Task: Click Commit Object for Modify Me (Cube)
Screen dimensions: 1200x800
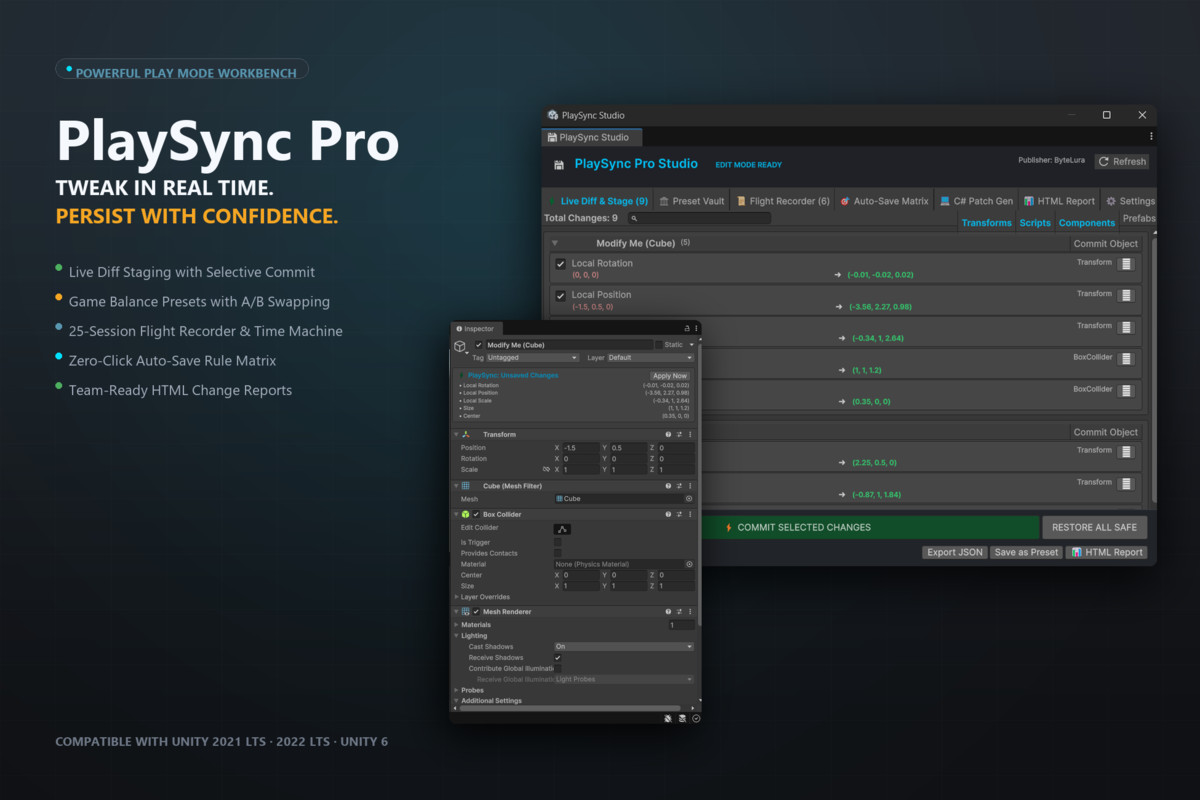Action: pyautogui.click(x=1106, y=244)
